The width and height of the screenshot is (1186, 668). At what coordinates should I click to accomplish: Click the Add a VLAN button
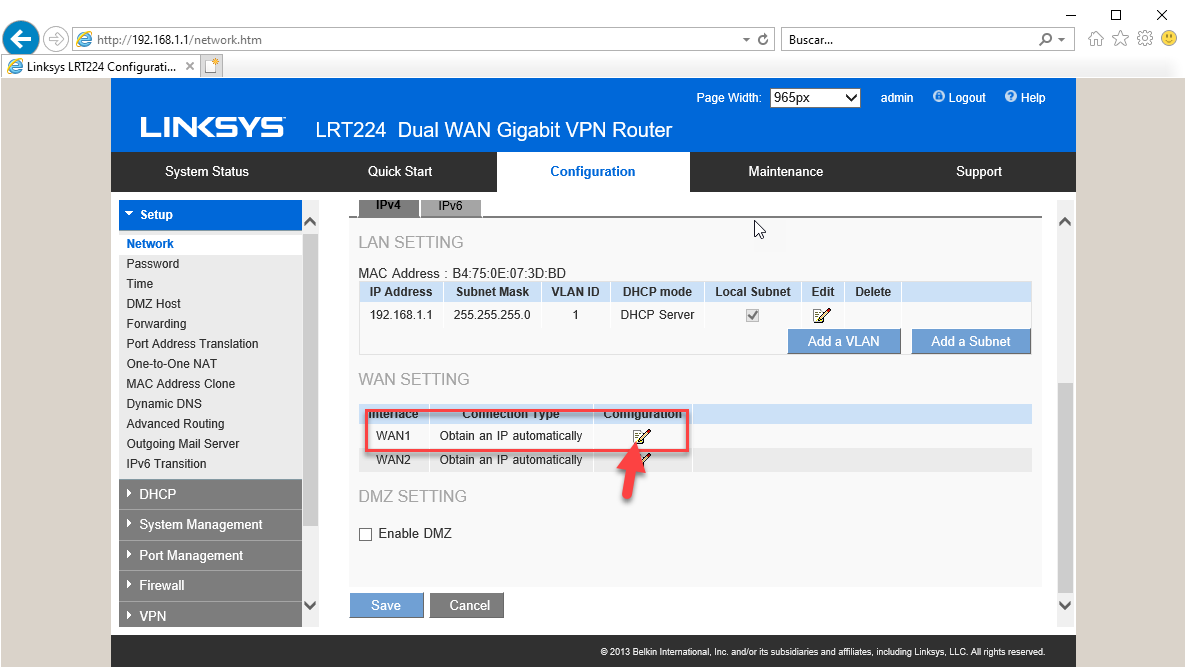(x=843, y=341)
